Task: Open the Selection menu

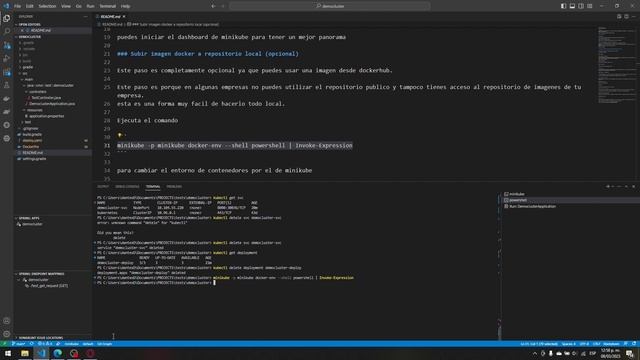Action: (47, 6)
